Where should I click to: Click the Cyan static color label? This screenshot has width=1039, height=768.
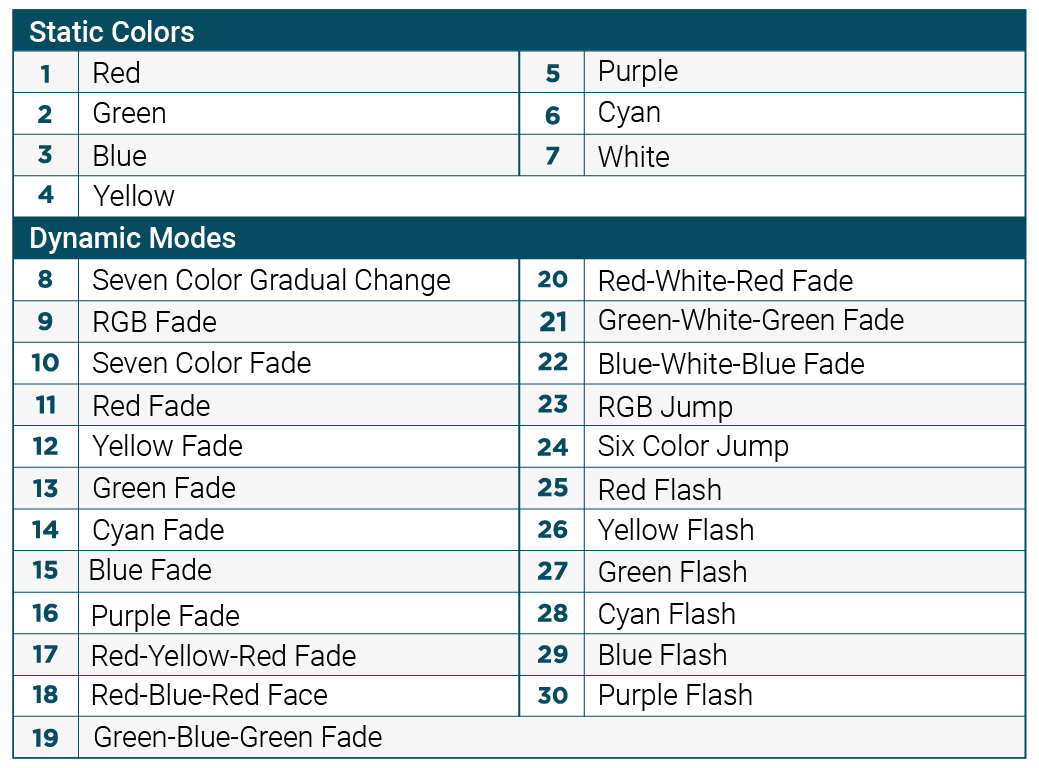pyautogui.click(x=629, y=113)
